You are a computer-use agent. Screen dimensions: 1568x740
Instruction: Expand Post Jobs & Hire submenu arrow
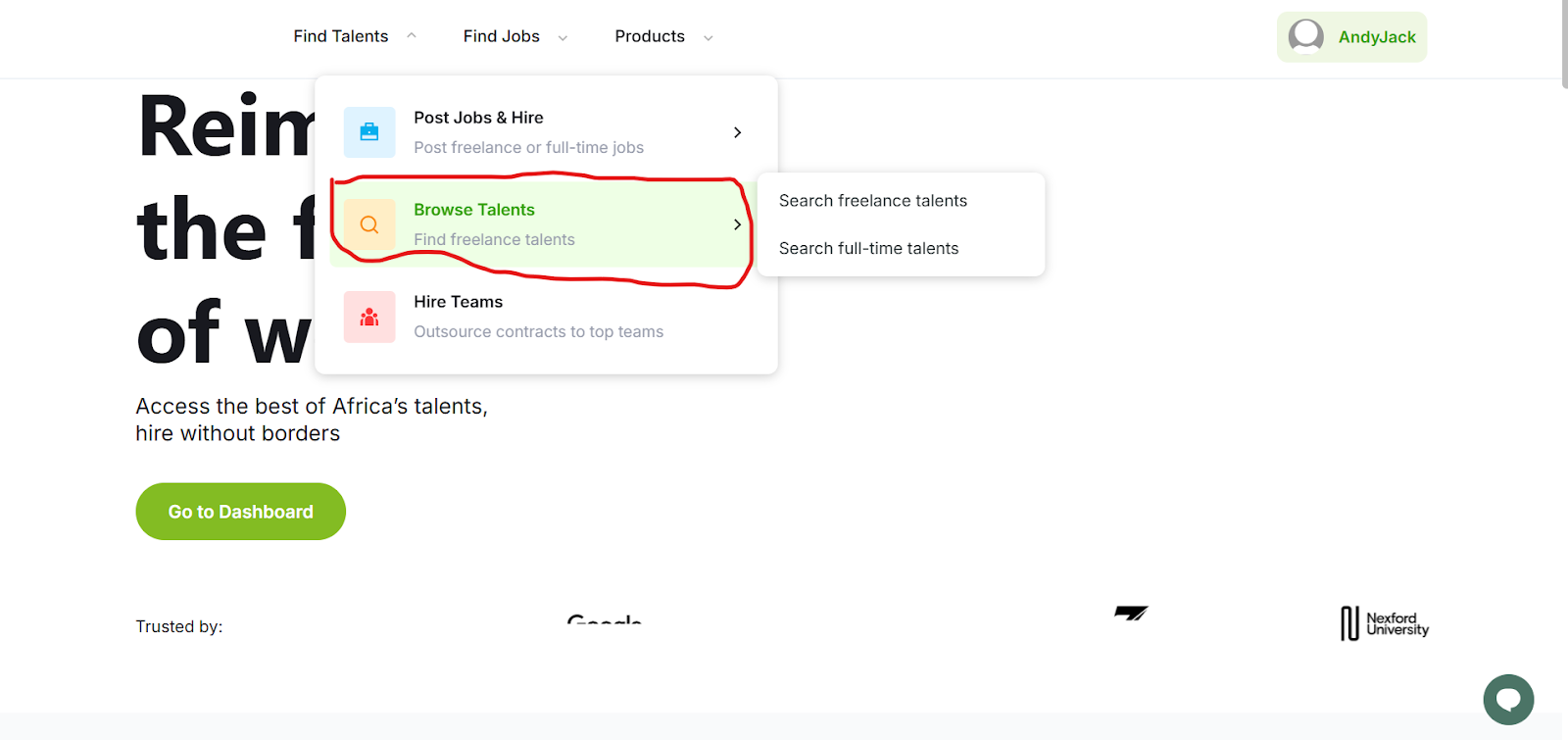[738, 132]
